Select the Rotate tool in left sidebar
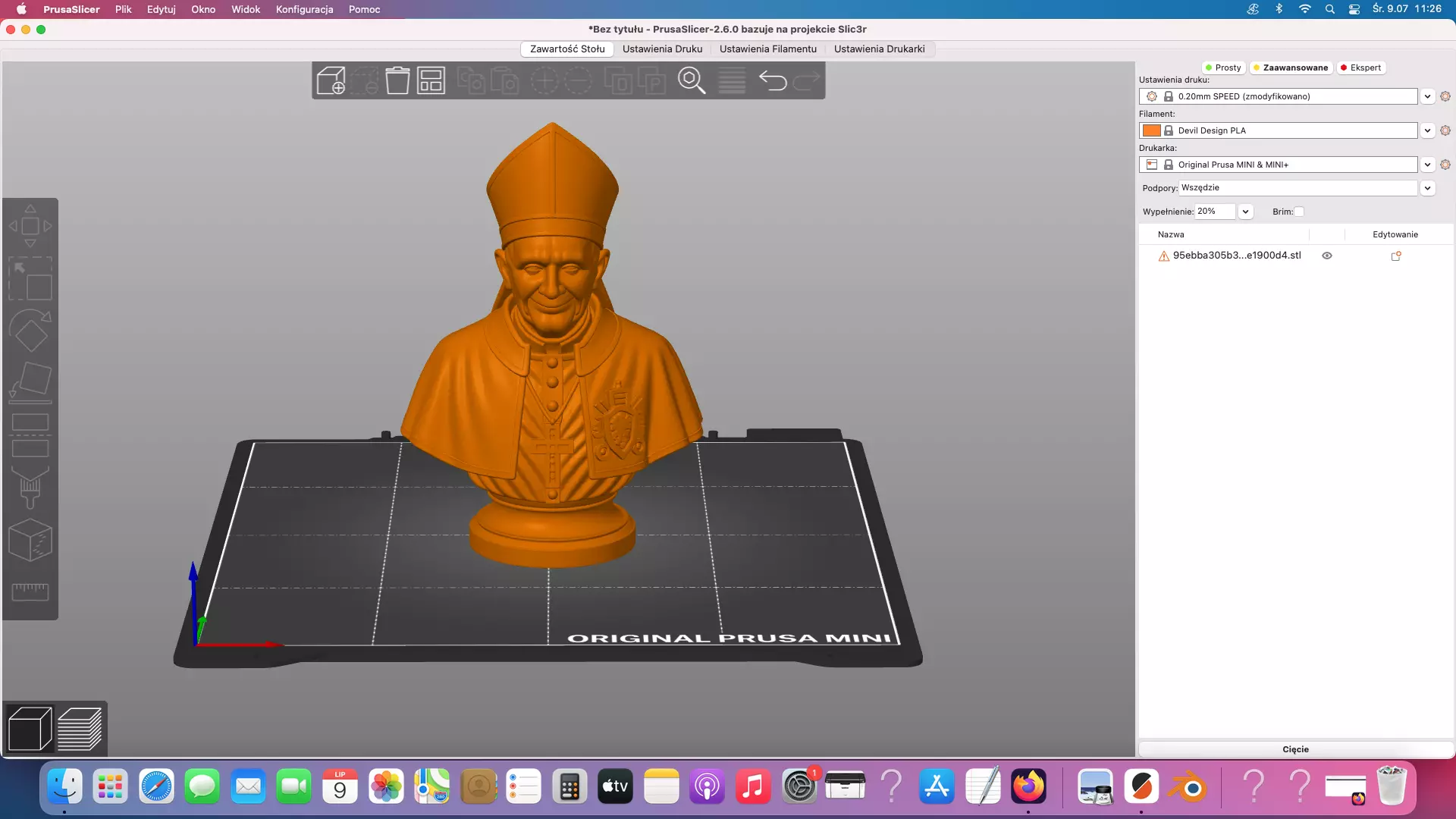 [x=30, y=331]
